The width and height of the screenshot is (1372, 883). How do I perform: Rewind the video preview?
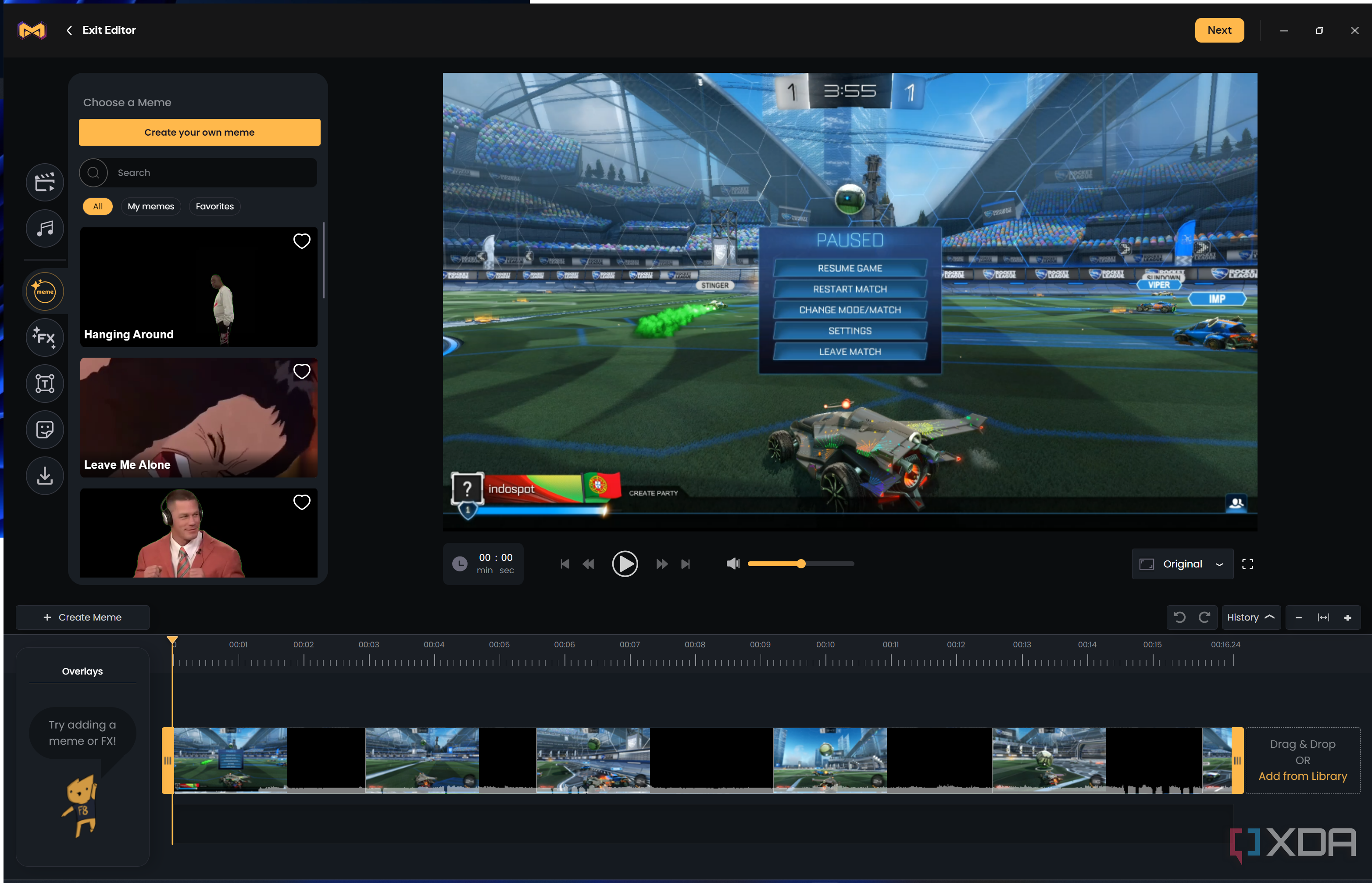click(589, 564)
